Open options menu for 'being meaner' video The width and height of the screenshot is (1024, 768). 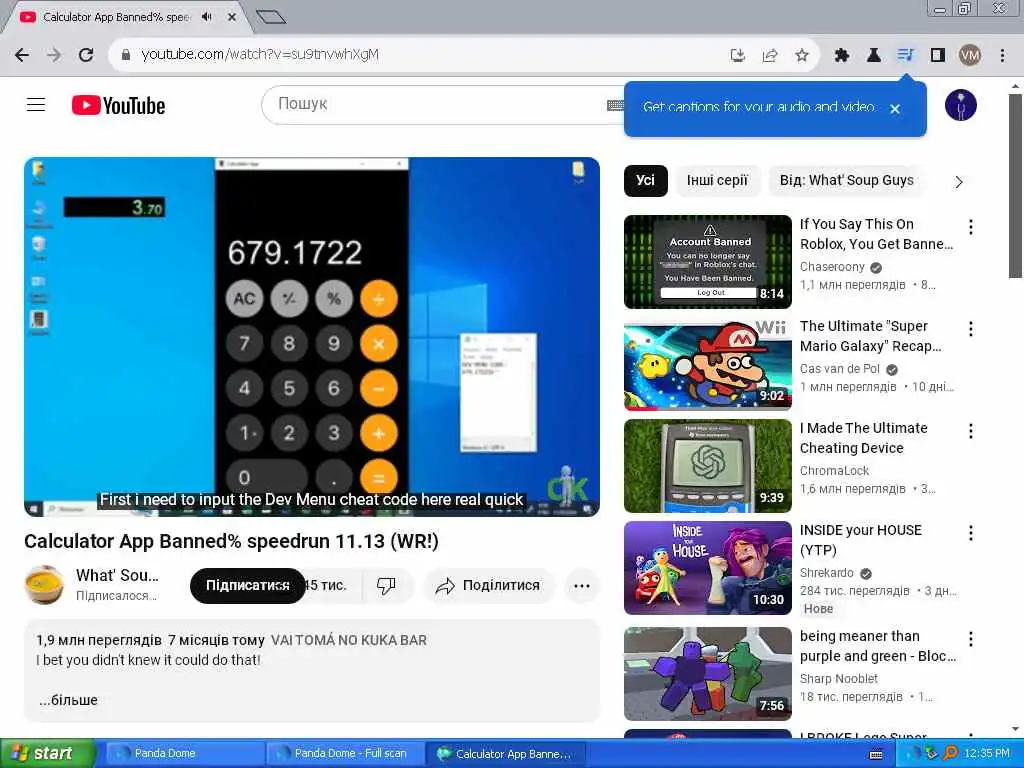pos(971,639)
